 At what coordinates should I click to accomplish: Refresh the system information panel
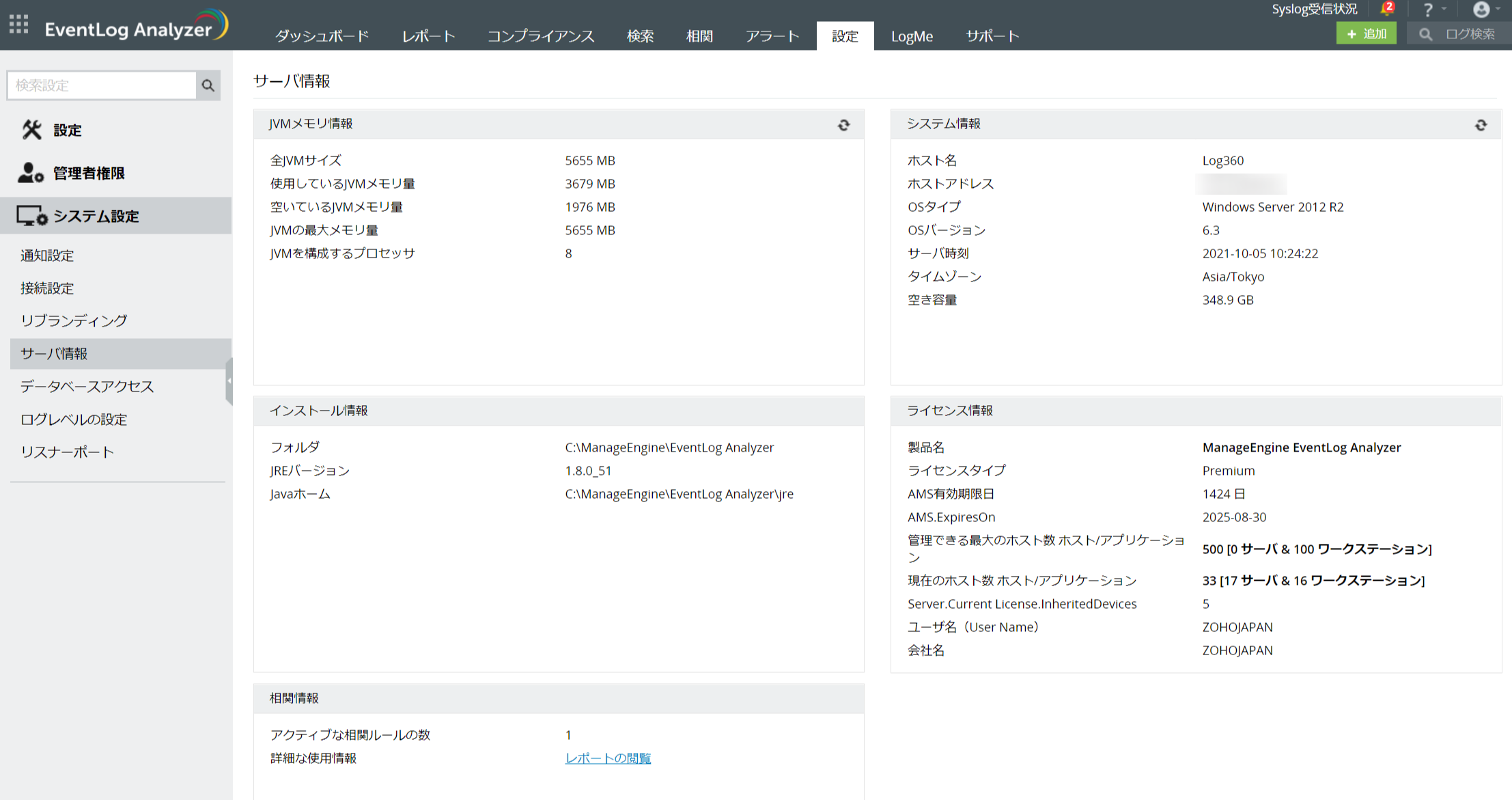pos(1481,125)
